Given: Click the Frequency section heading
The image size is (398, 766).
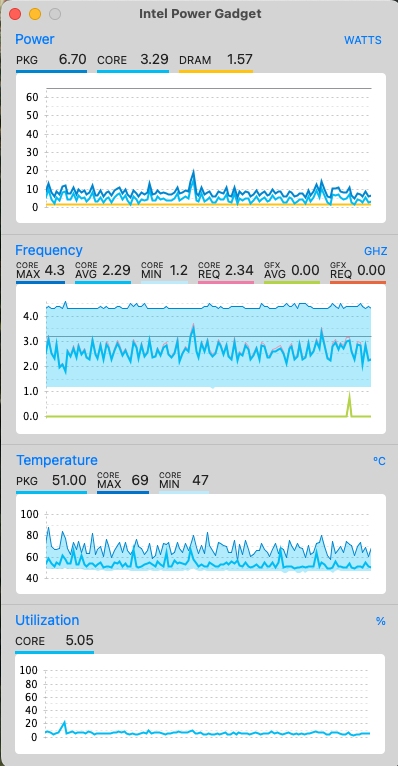Looking at the screenshot, I should pyautogui.click(x=49, y=250).
